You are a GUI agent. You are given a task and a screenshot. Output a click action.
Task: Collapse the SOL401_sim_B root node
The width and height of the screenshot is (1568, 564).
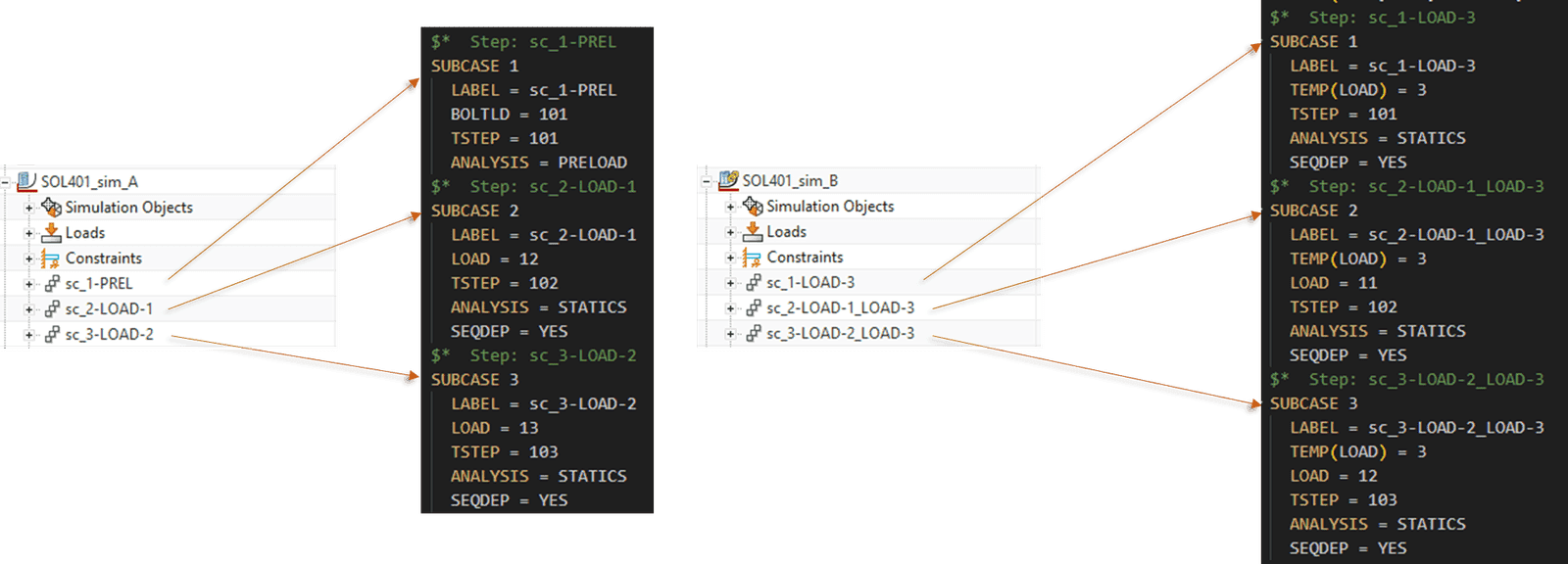point(707,181)
